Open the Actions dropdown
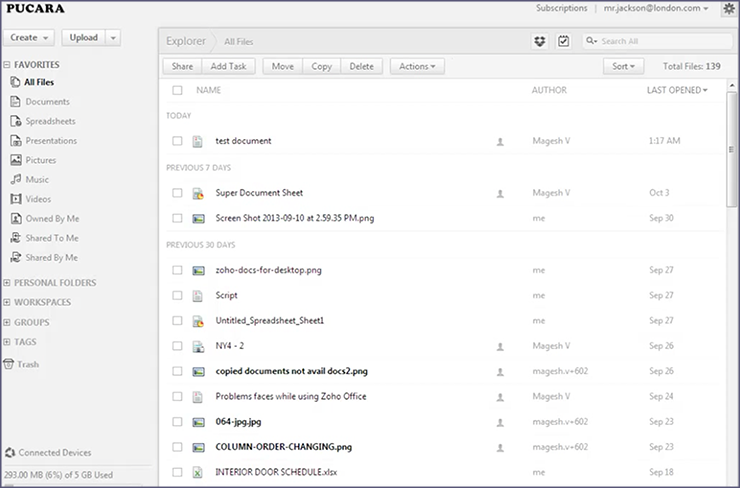This screenshot has width=740, height=488. point(416,66)
